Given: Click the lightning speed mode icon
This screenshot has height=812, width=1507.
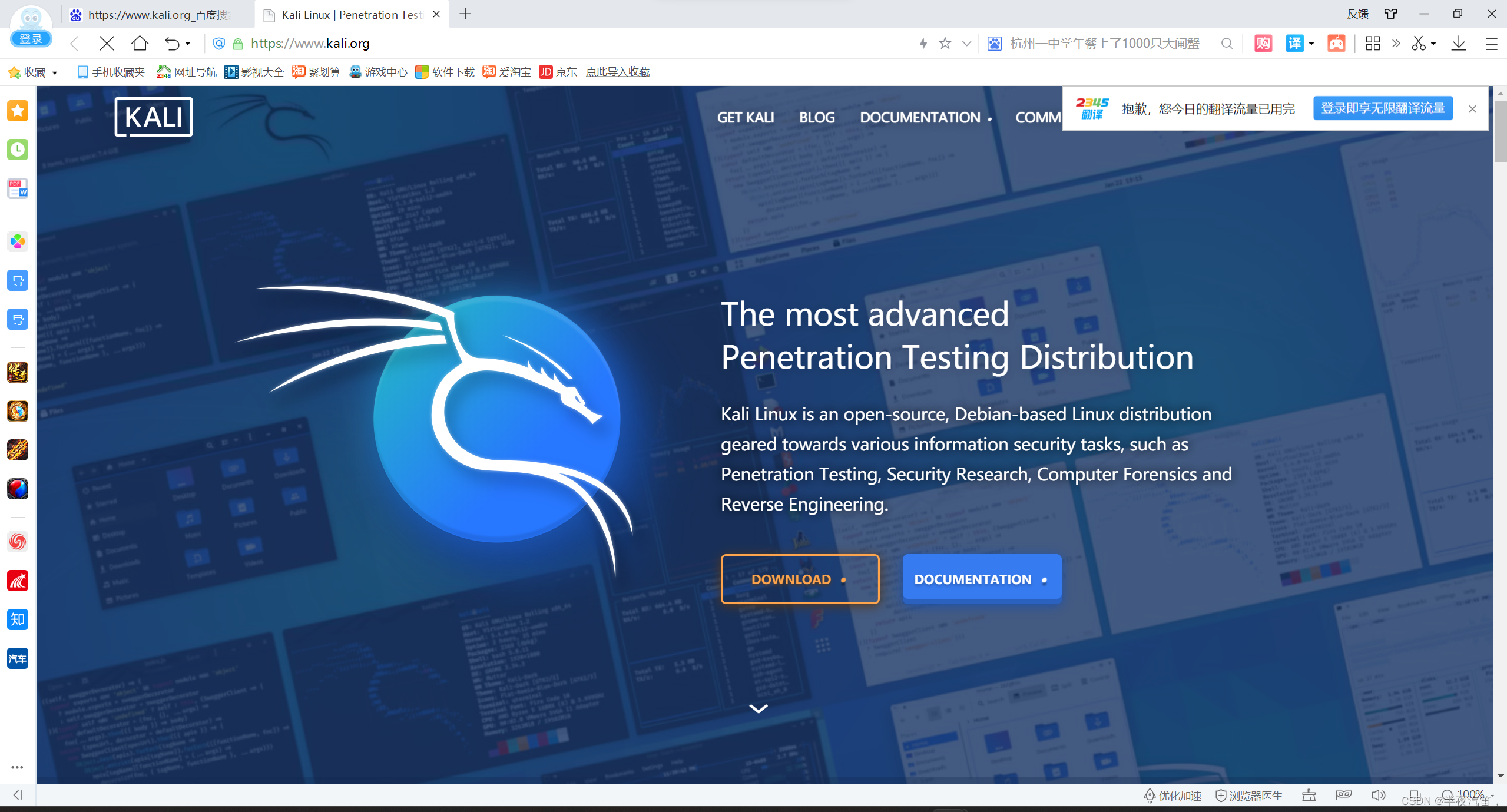Looking at the screenshot, I should 923,43.
